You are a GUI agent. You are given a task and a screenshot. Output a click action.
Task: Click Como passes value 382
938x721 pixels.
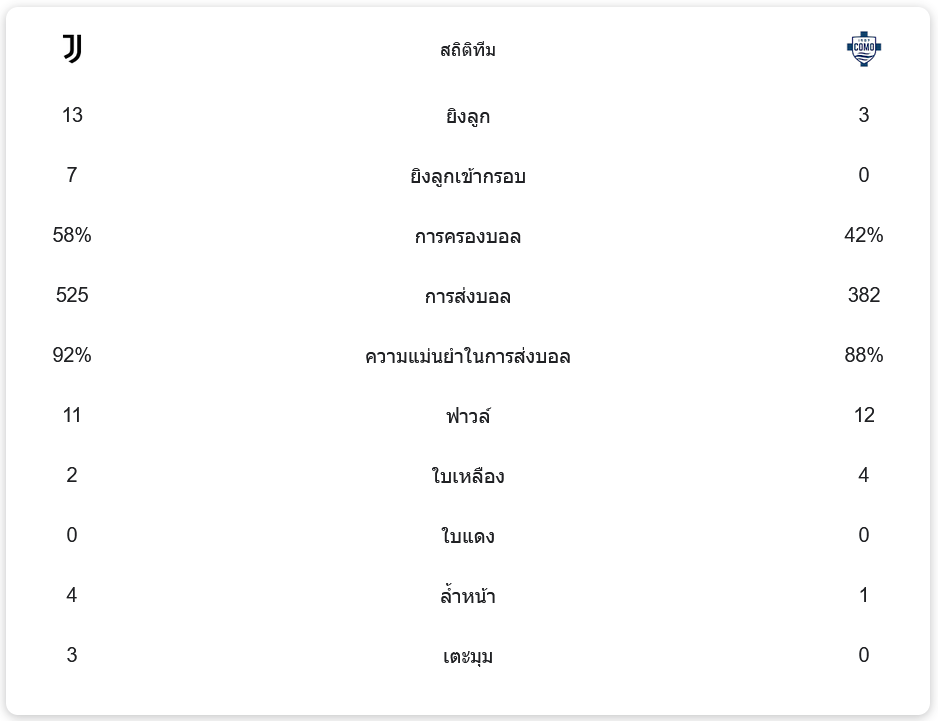coord(864,295)
